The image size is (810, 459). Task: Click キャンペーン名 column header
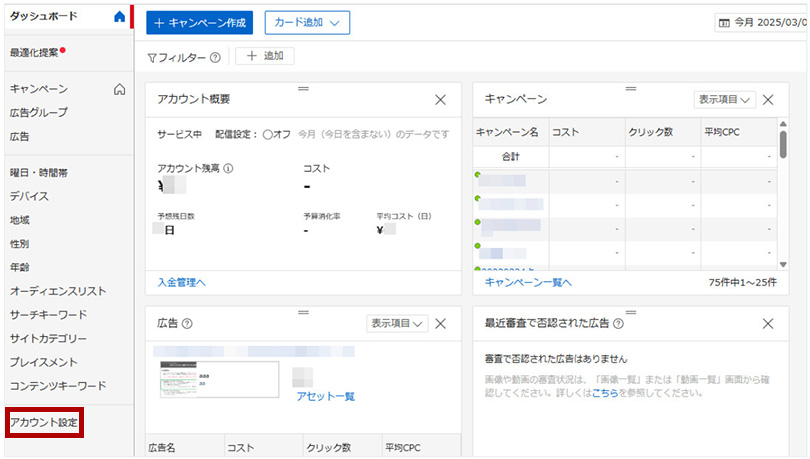click(x=507, y=133)
